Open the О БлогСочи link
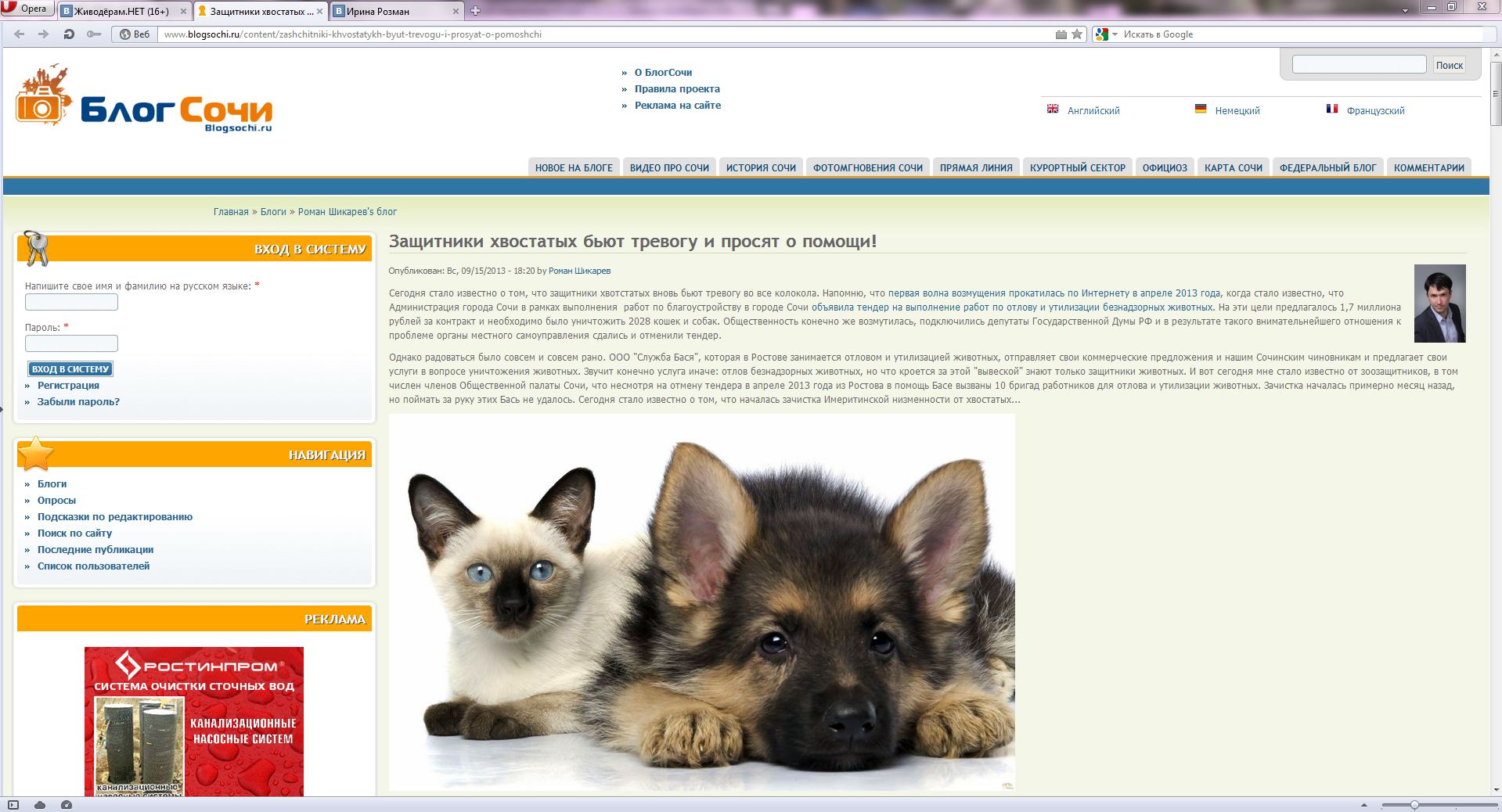This screenshot has height=812, width=1502. pyautogui.click(x=663, y=72)
